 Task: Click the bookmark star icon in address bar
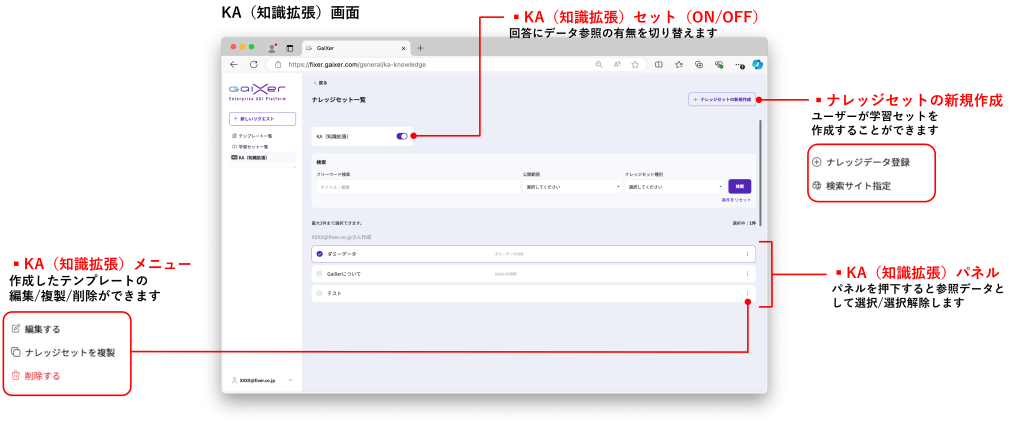pyautogui.click(x=635, y=64)
